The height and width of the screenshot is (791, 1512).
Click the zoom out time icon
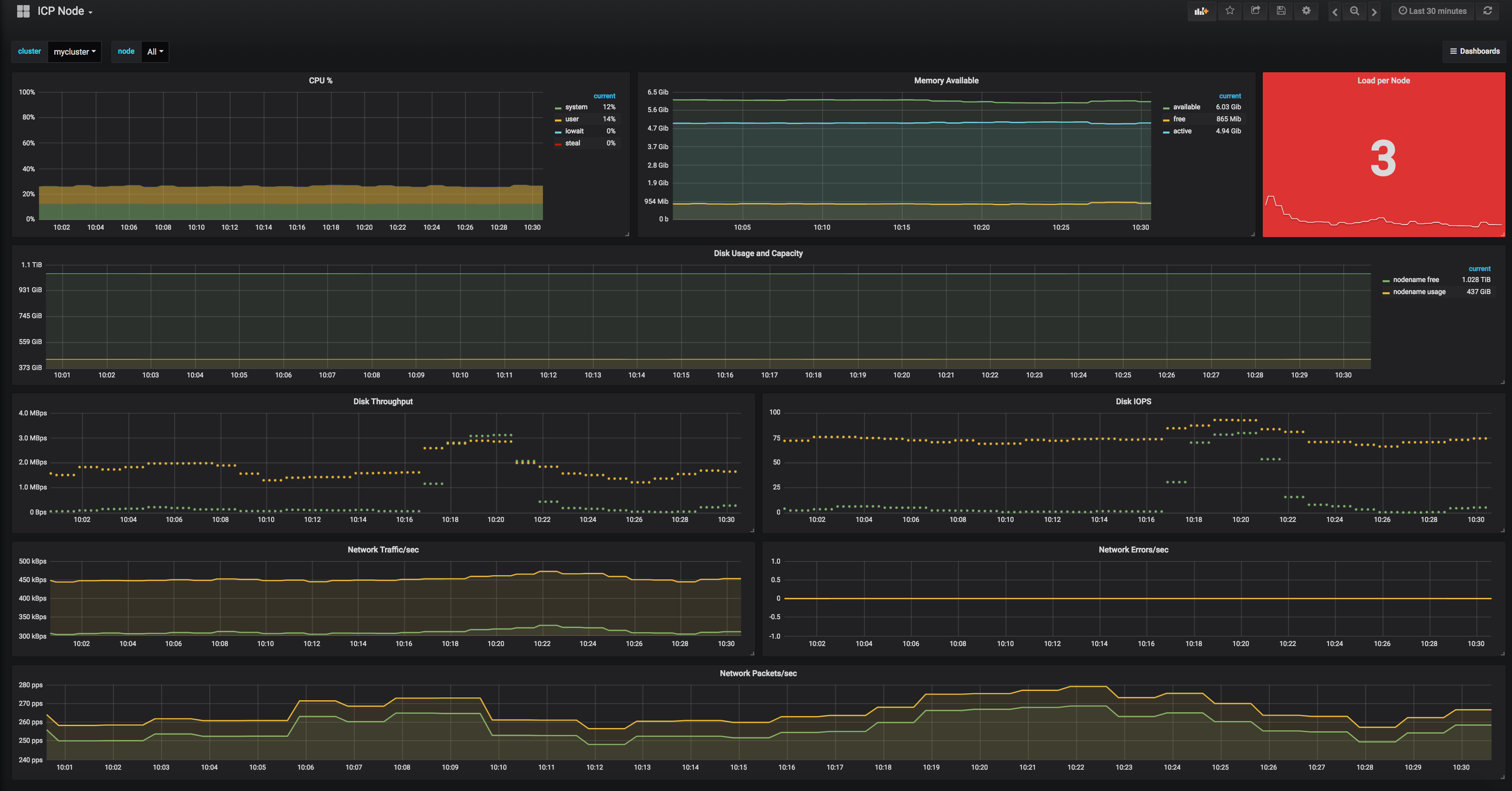[x=1354, y=11]
